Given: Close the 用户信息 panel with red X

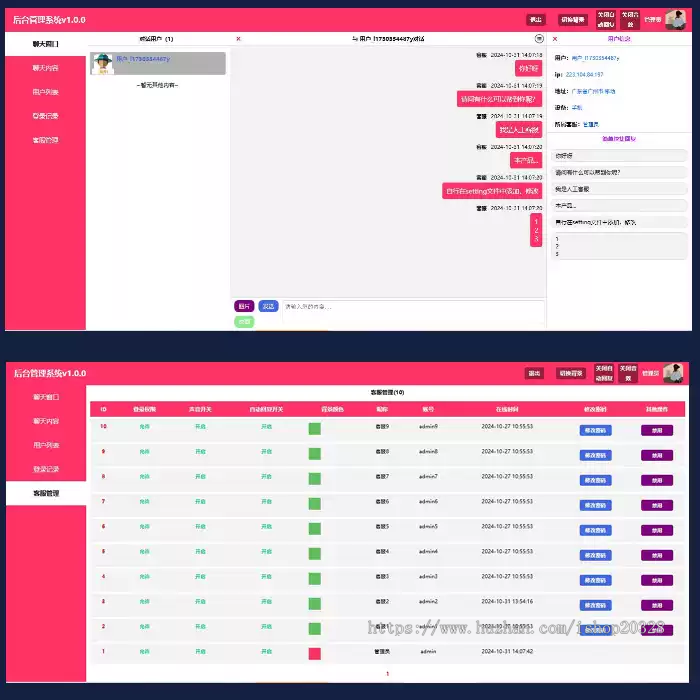Looking at the screenshot, I should pyautogui.click(x=555, y=39).
